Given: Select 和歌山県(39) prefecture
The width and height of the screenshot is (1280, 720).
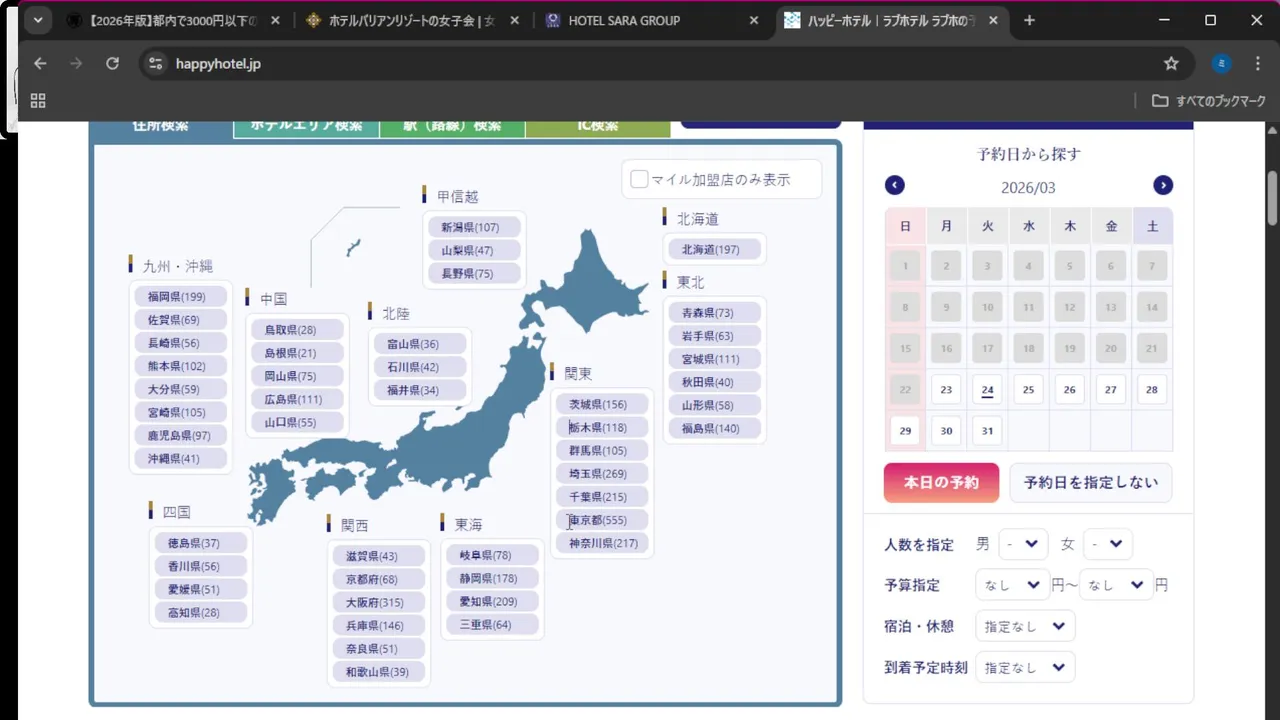Looking at the screenshot, I should click(379, 672).
